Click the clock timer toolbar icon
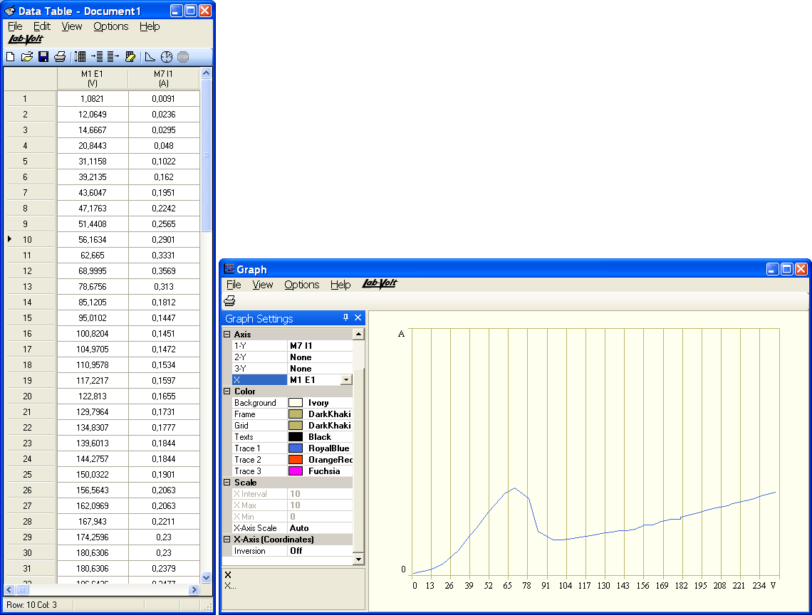Screen dimensions: 812x615 tap(166, 57)
